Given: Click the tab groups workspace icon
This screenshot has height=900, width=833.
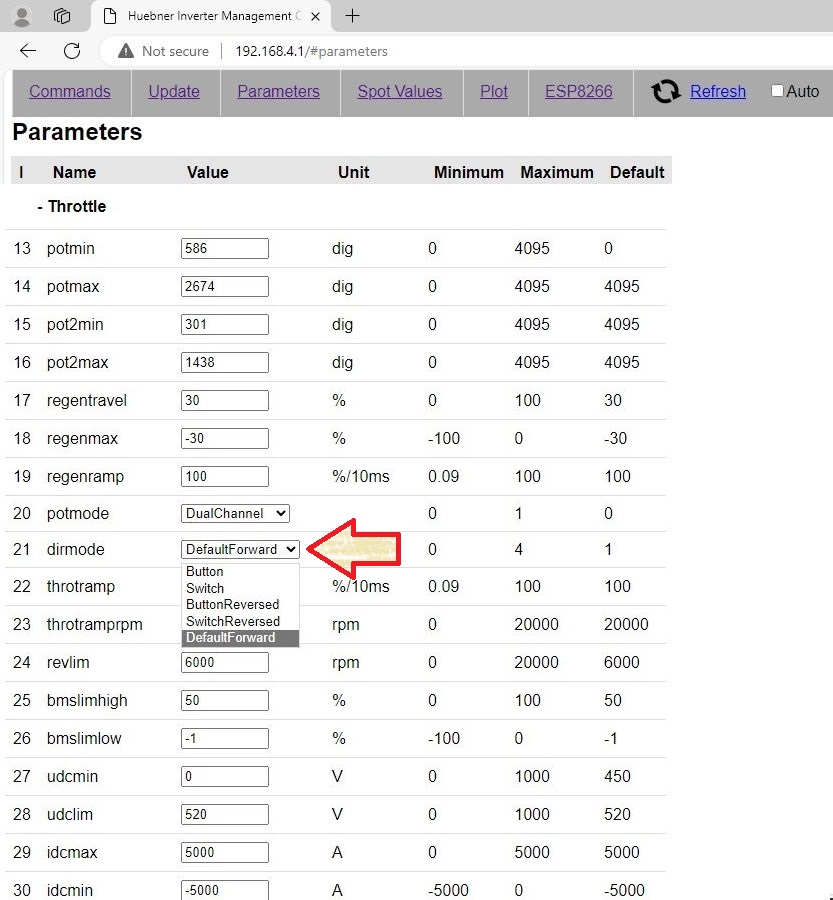Looking at the screenshot, I should (62, 16).
